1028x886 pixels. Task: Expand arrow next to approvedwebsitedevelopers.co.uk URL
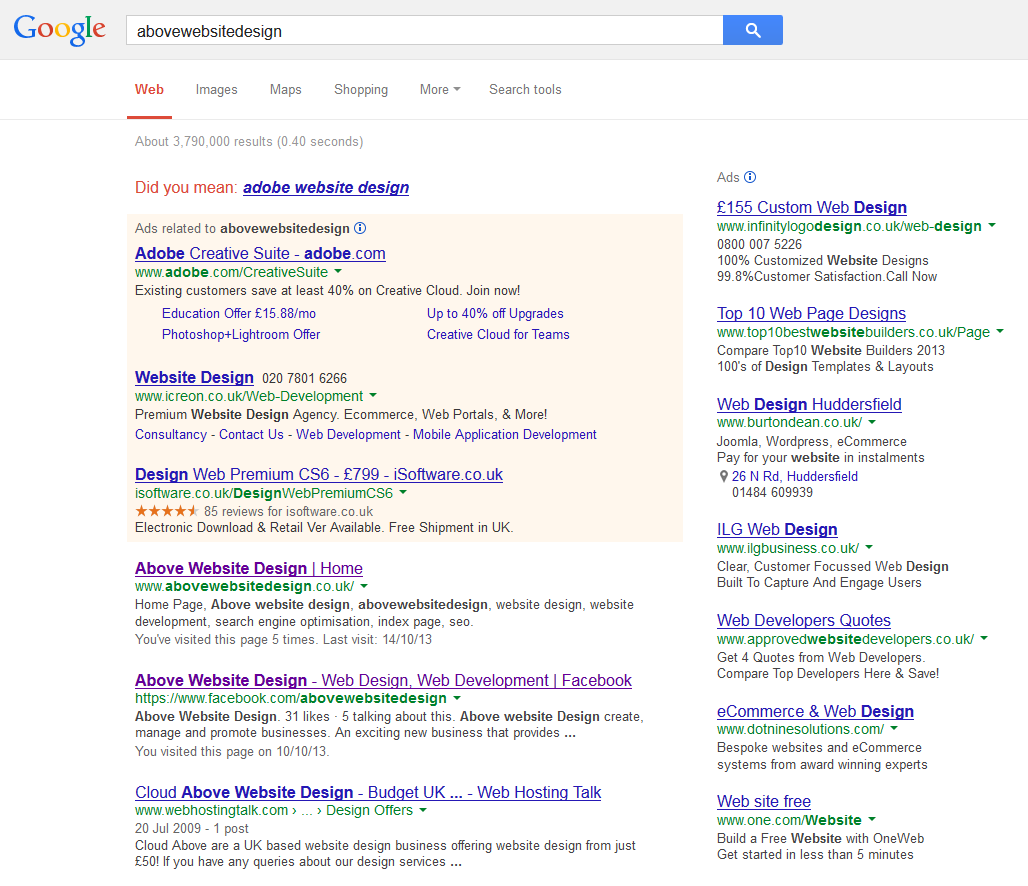tap(983, 637)
